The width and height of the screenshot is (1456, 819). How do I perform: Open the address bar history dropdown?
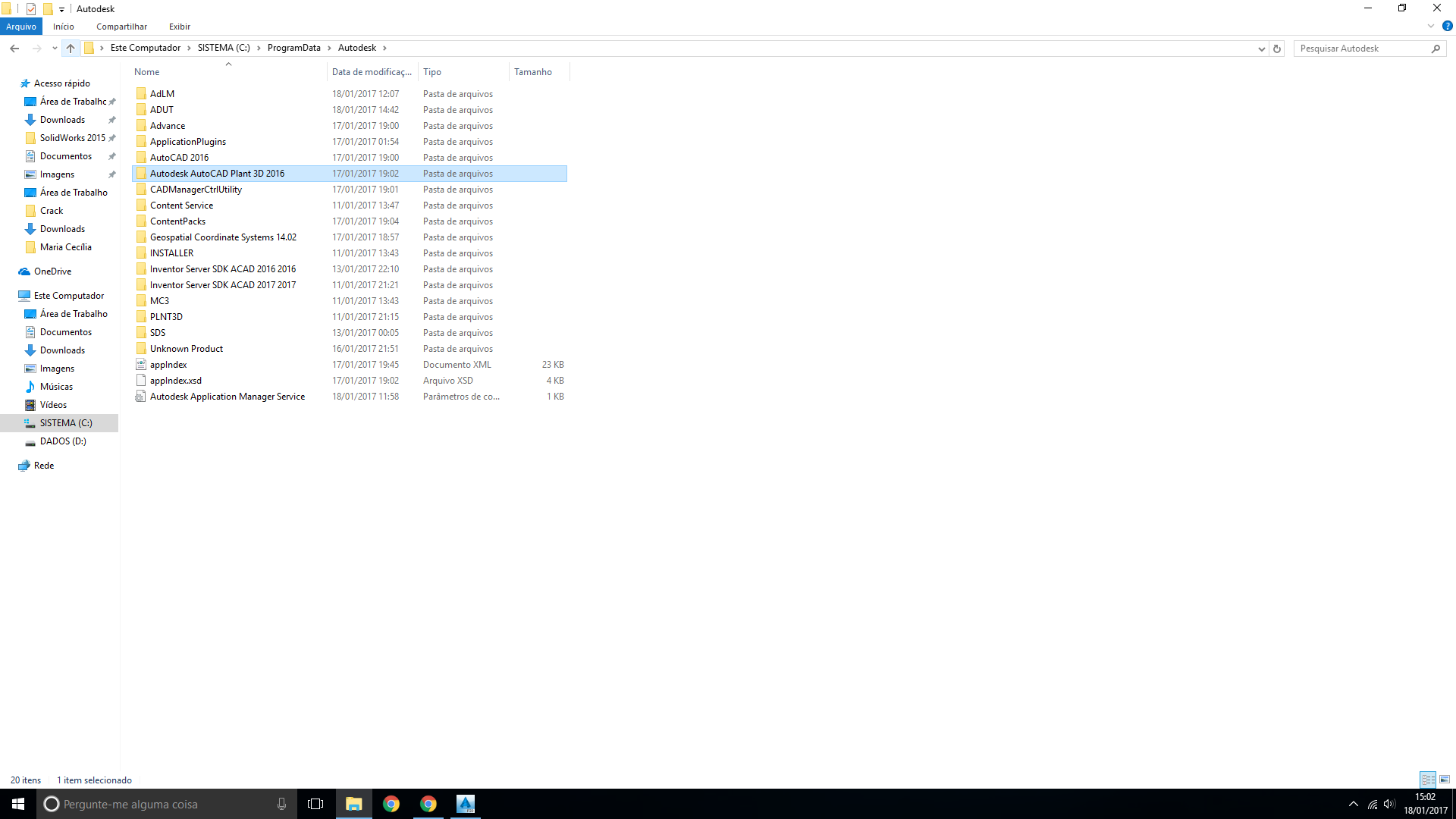pyautogui.click(x=1261, y=49)
